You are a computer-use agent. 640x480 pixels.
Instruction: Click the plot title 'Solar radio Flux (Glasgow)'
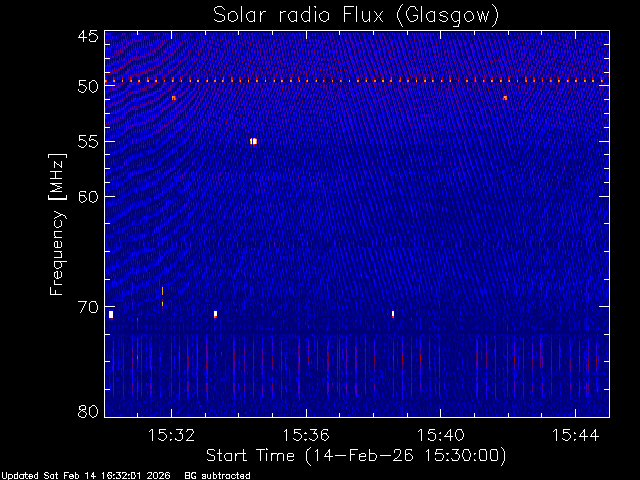pos(356,16)
